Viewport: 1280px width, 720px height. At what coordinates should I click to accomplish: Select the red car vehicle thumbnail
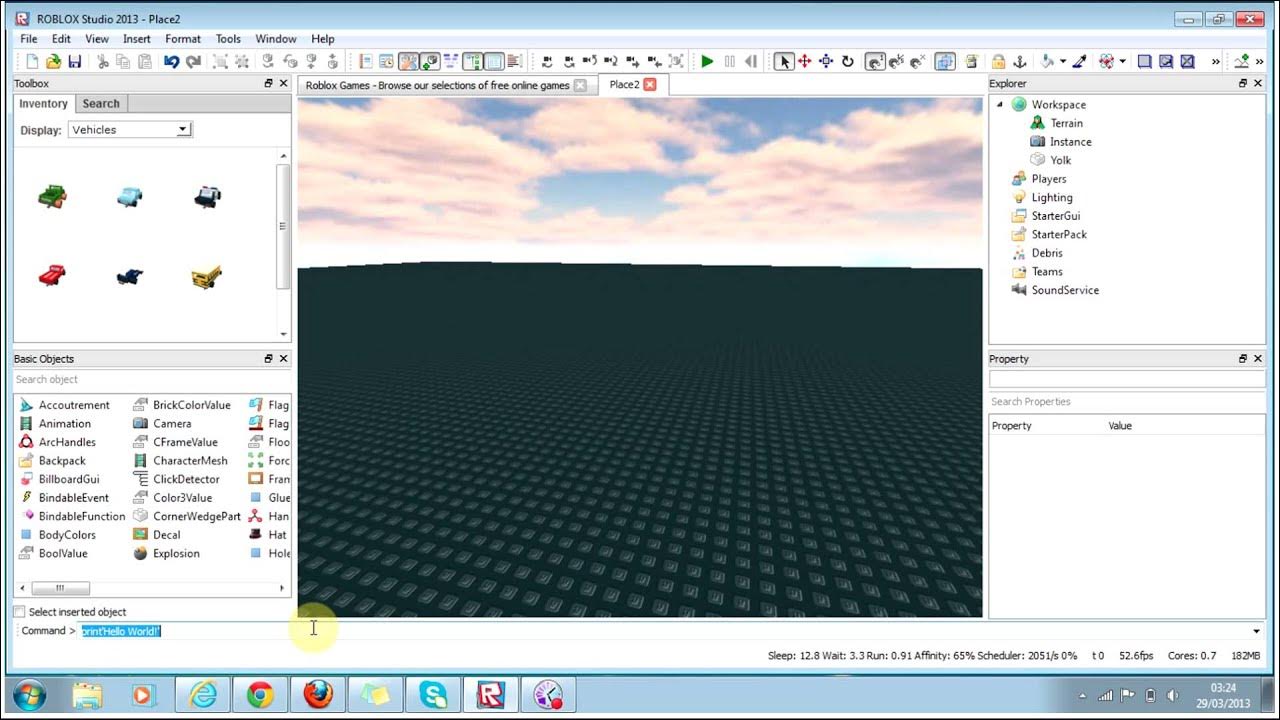(x=52, y=275)
